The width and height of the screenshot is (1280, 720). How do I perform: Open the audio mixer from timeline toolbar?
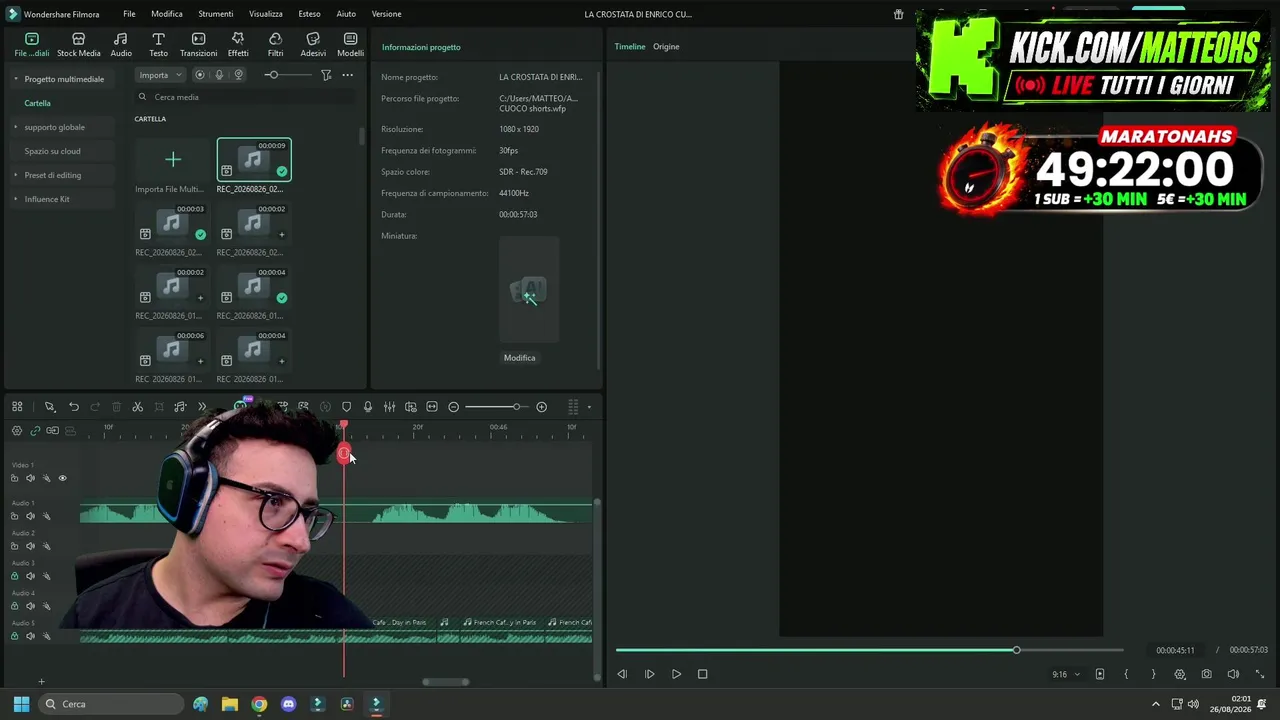point(389,407)
